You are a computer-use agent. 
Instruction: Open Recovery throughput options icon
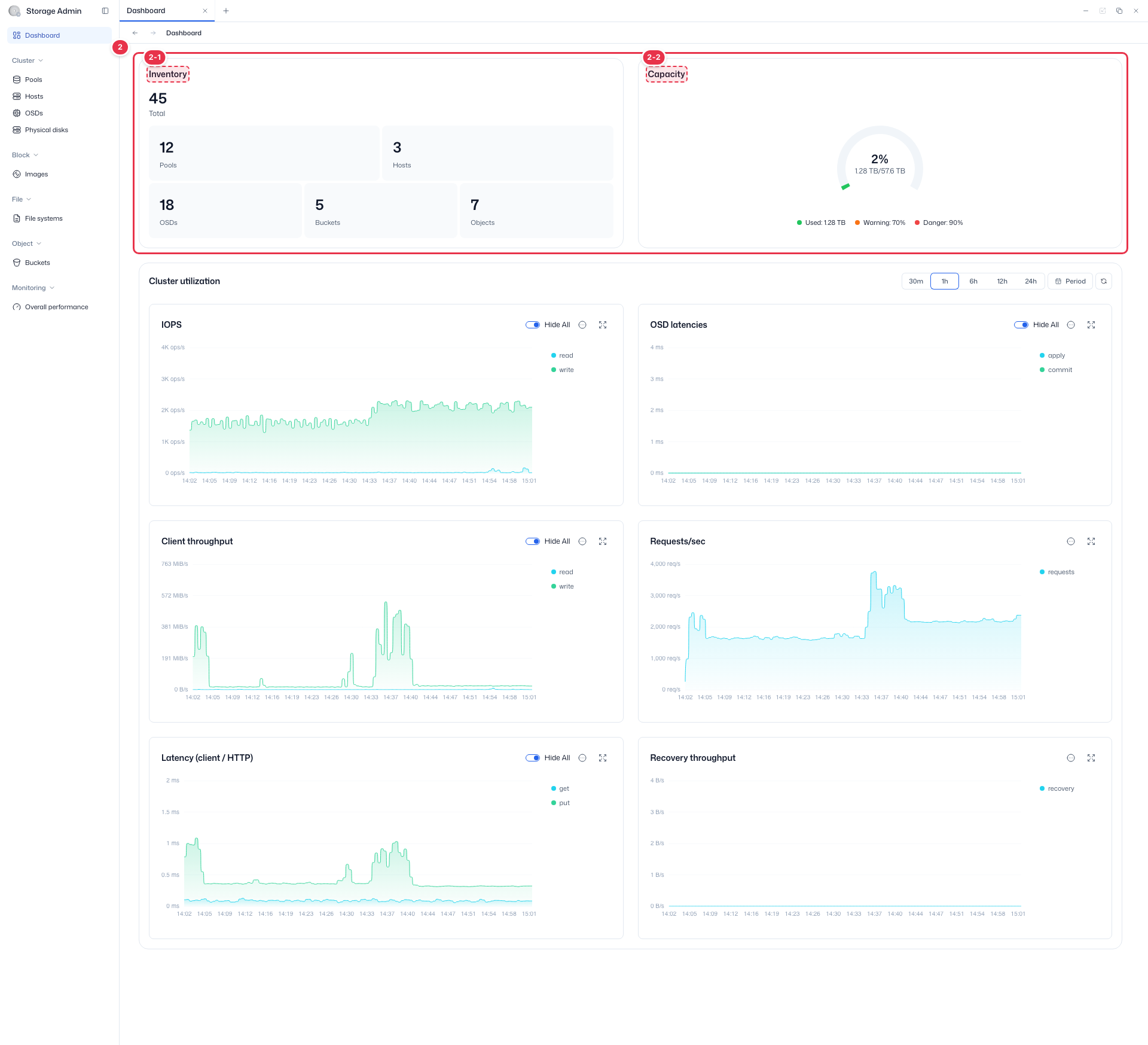(1071, 758)
